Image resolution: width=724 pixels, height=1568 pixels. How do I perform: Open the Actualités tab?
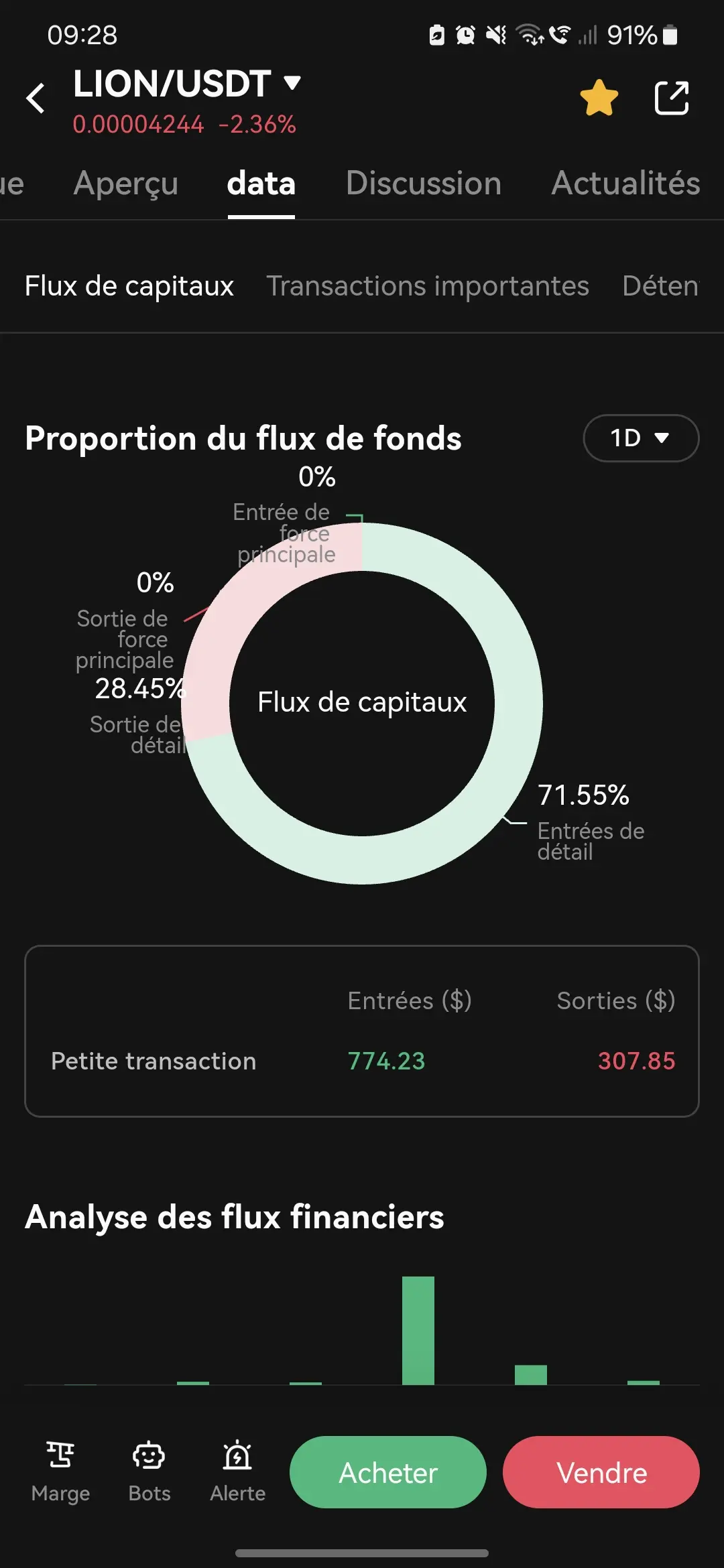coord(625,184)
